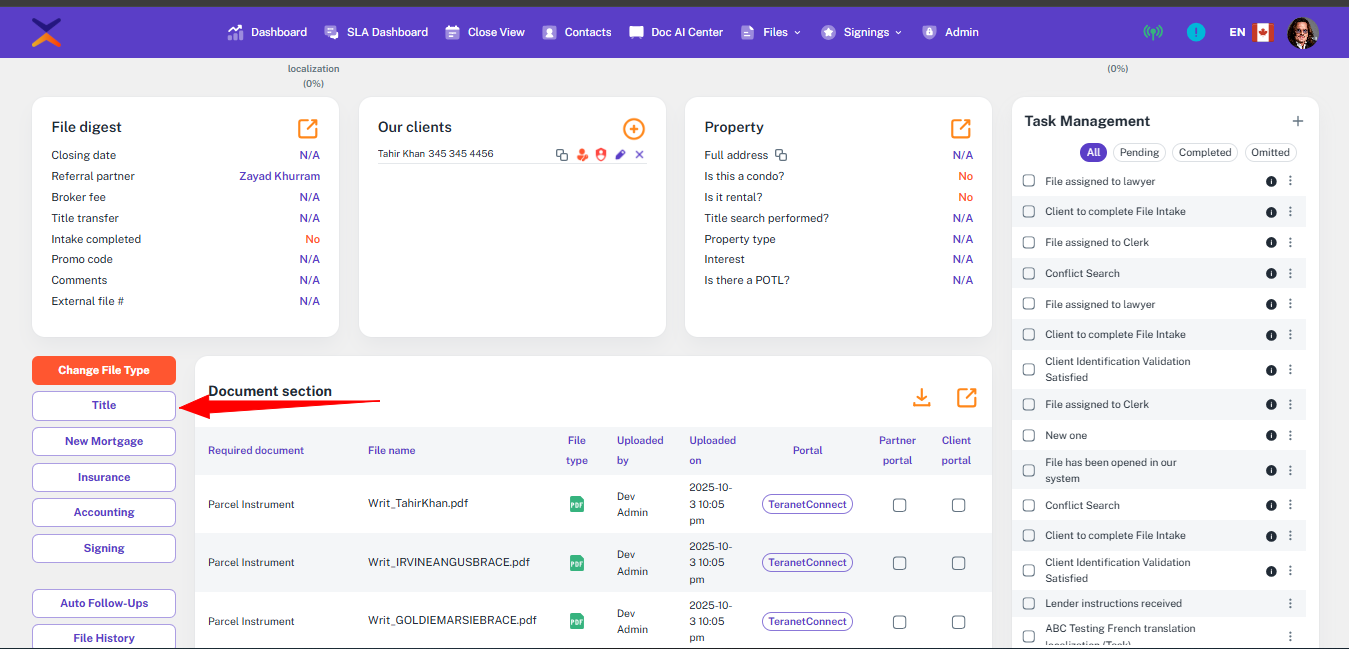This screenshot has width=1349, height=649.
Task: Expand the Files dropdown in the navbar
Action: 771,32
